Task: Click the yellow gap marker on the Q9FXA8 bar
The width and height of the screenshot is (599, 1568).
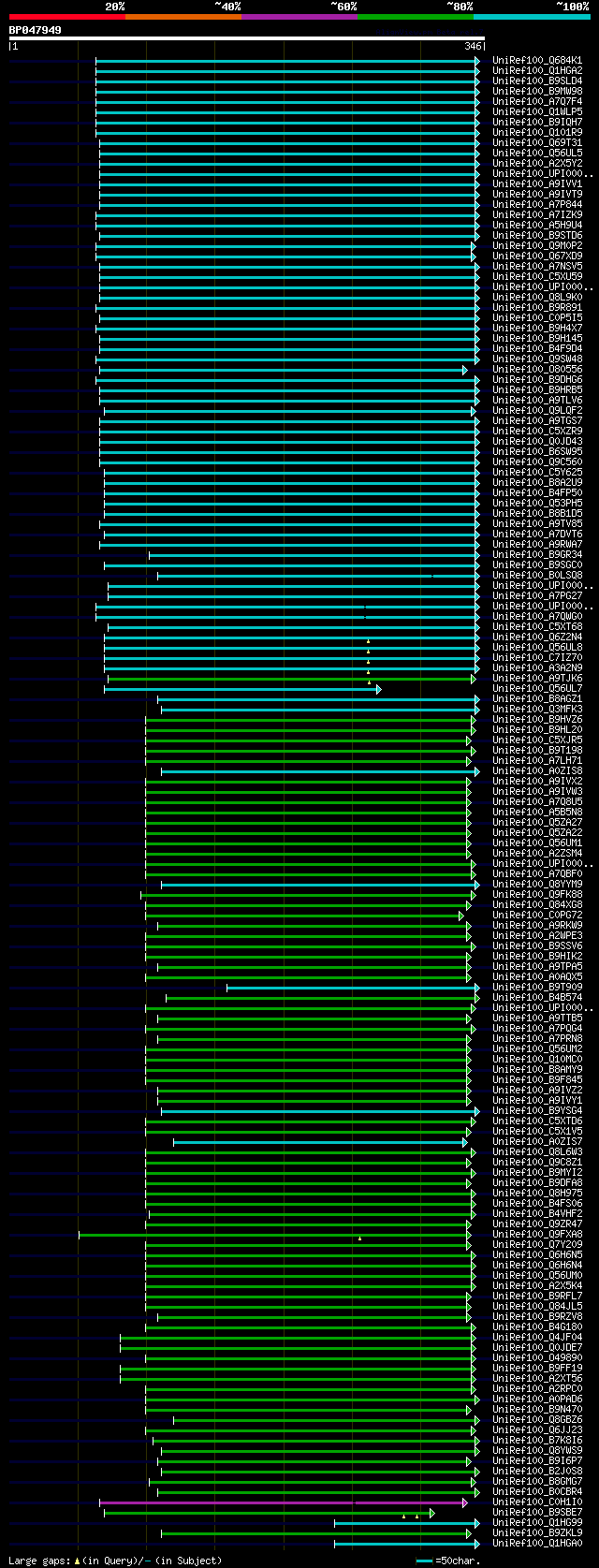Action: [359, 1238]
